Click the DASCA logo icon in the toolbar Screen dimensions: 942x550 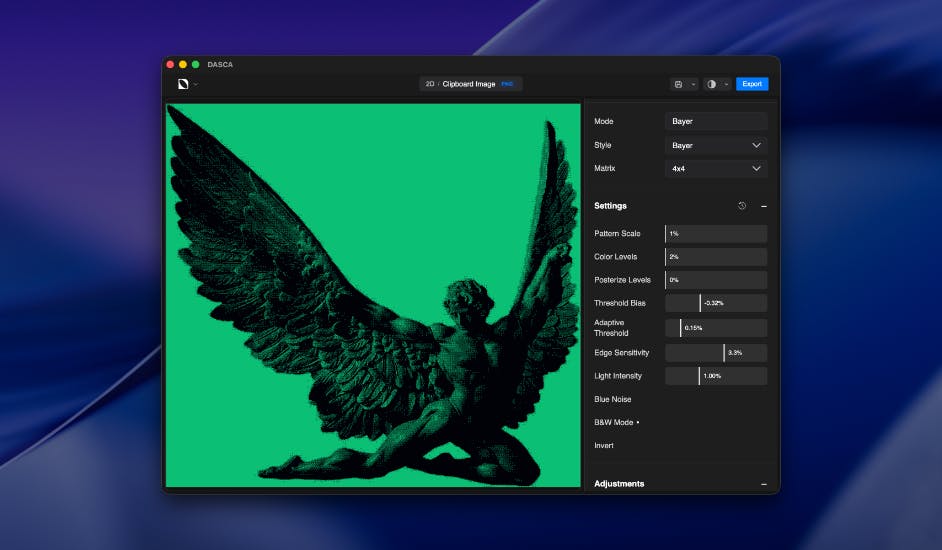(x=183, y=84)
